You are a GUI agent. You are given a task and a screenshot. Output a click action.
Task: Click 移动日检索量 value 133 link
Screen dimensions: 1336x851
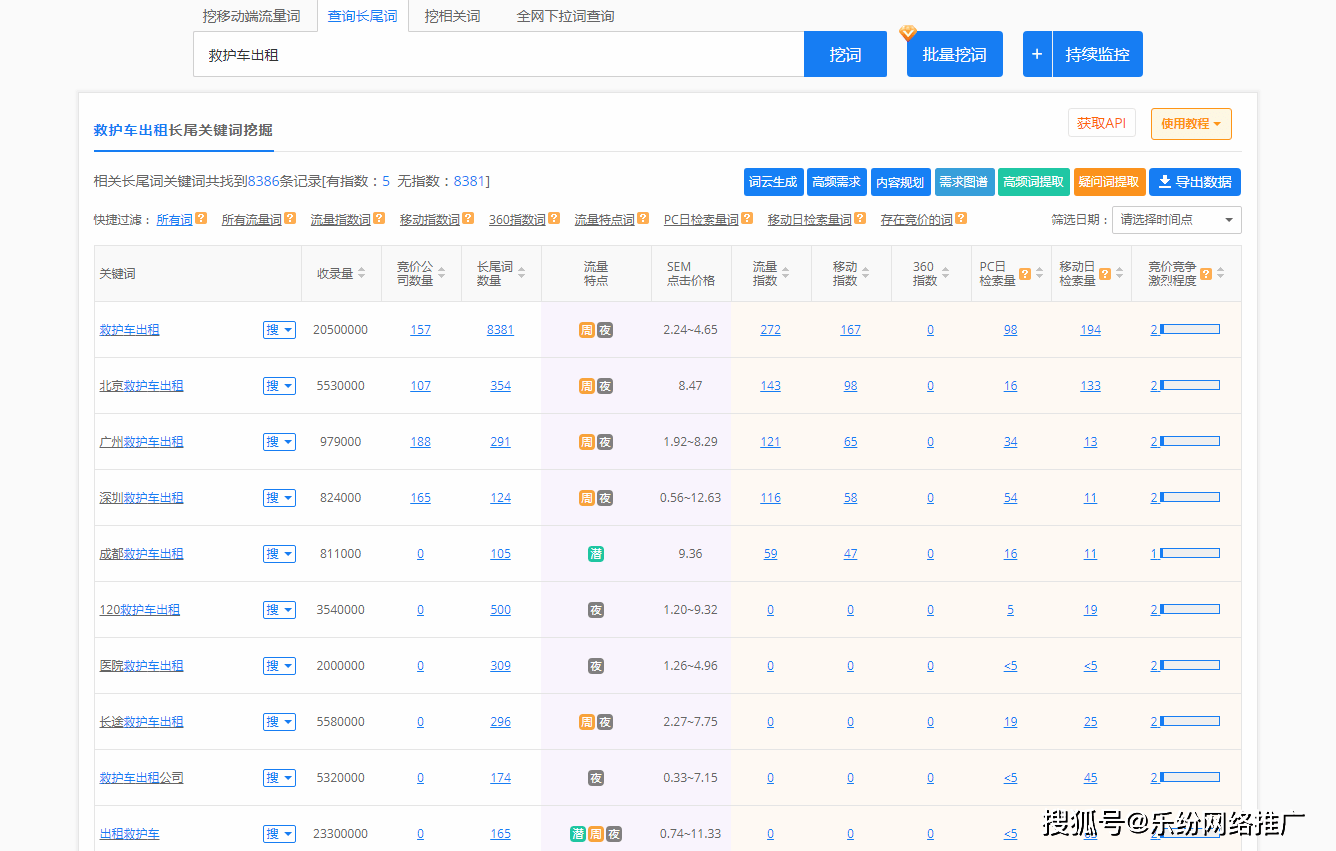point(1090,386)
